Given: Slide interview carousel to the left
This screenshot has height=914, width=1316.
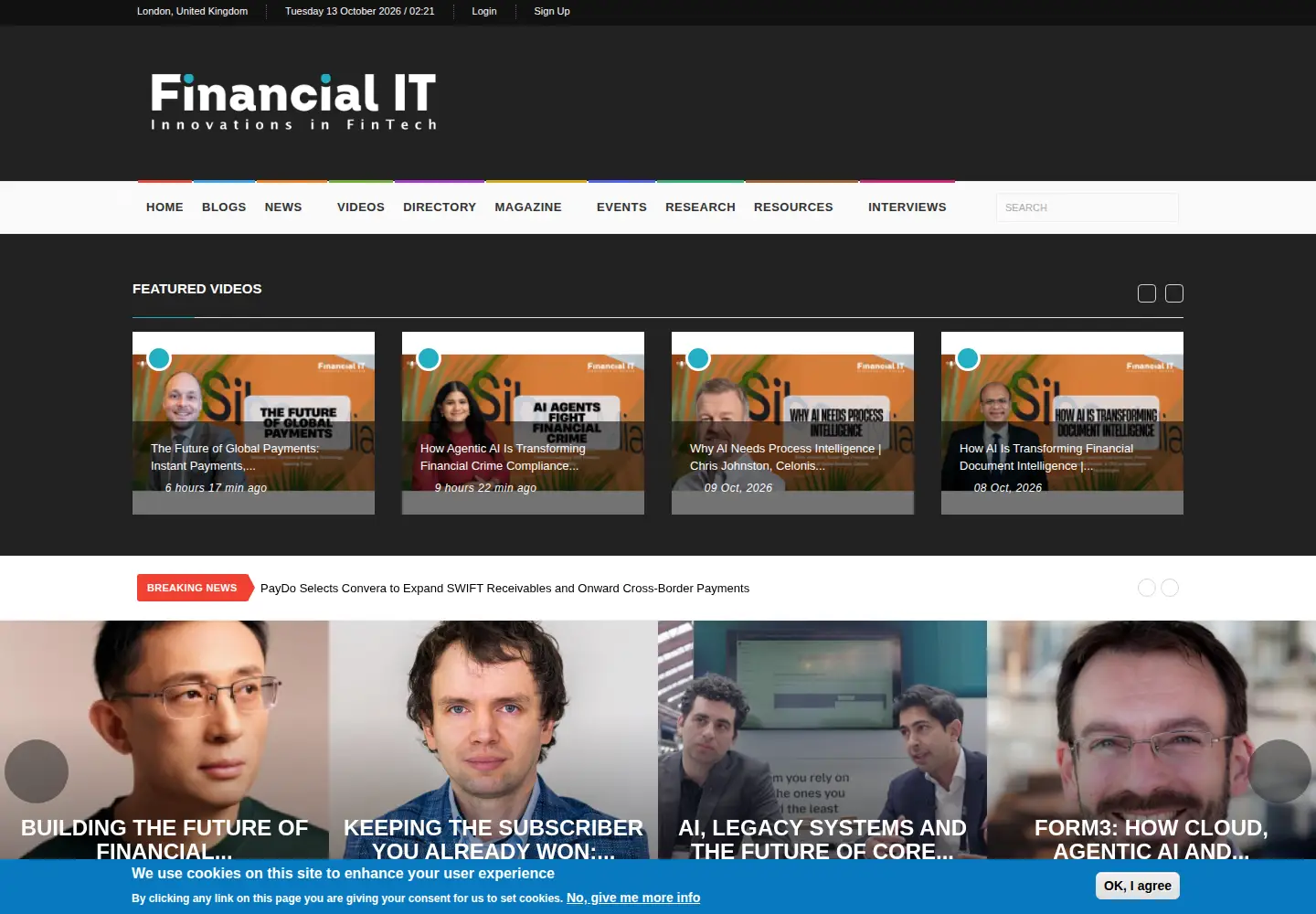Looking at the screenshot, I should click(x=37, y=771).
